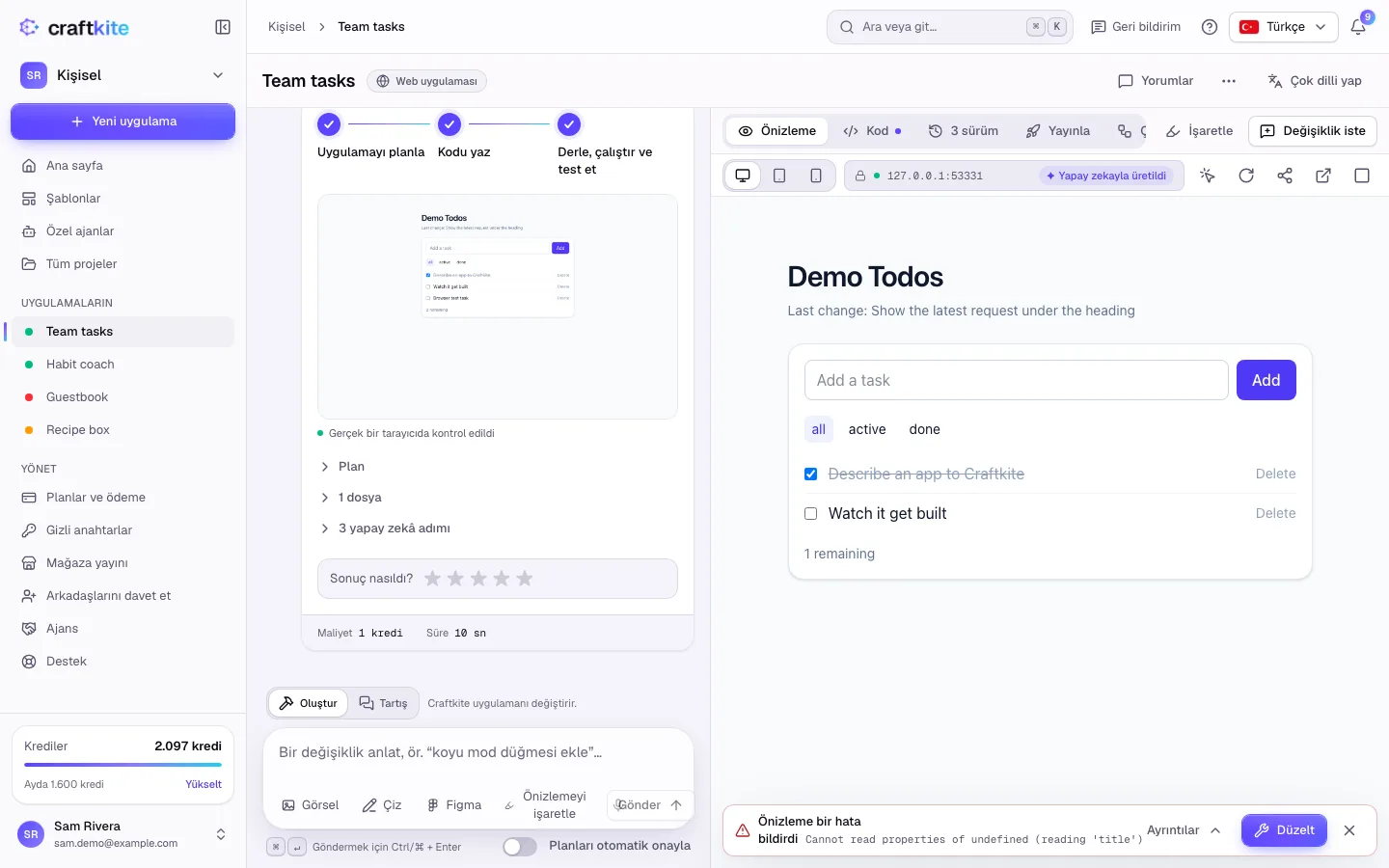
Task: Open the notifications bell
Action: (x=1358, y=27)
